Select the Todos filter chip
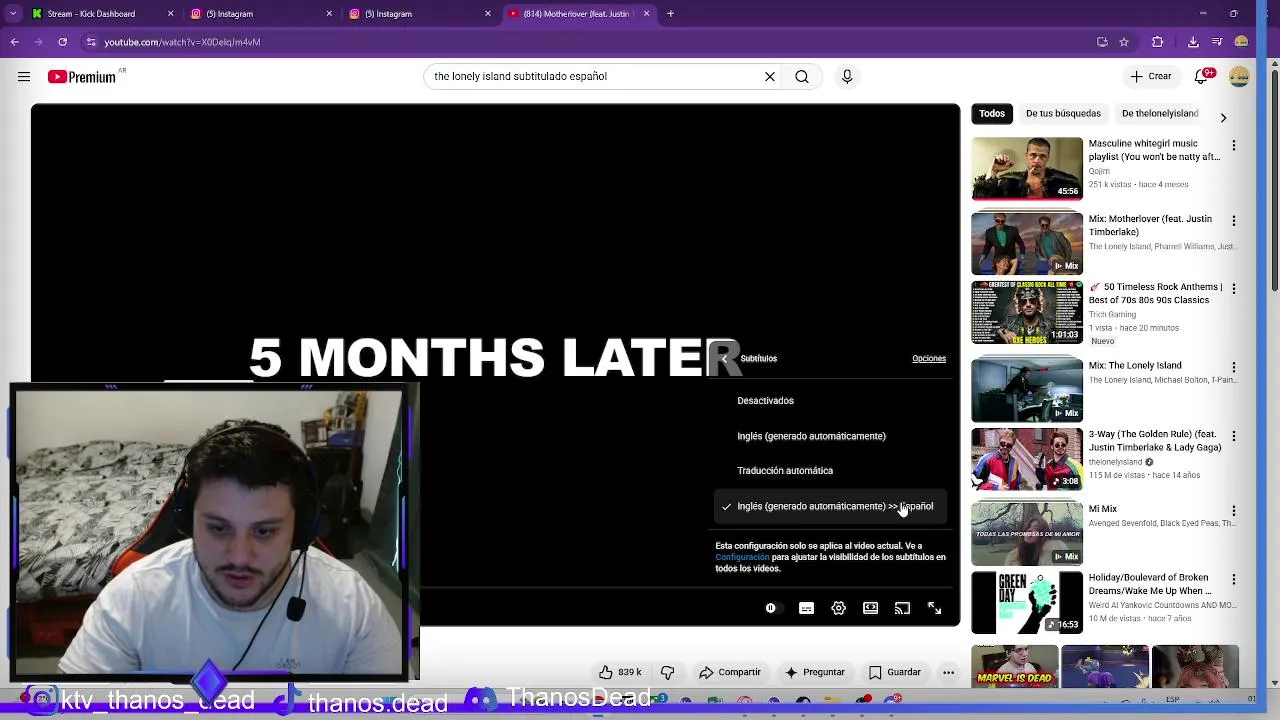Image resolution: width=1280 pixels, height=720 pixels. [992, 113]
